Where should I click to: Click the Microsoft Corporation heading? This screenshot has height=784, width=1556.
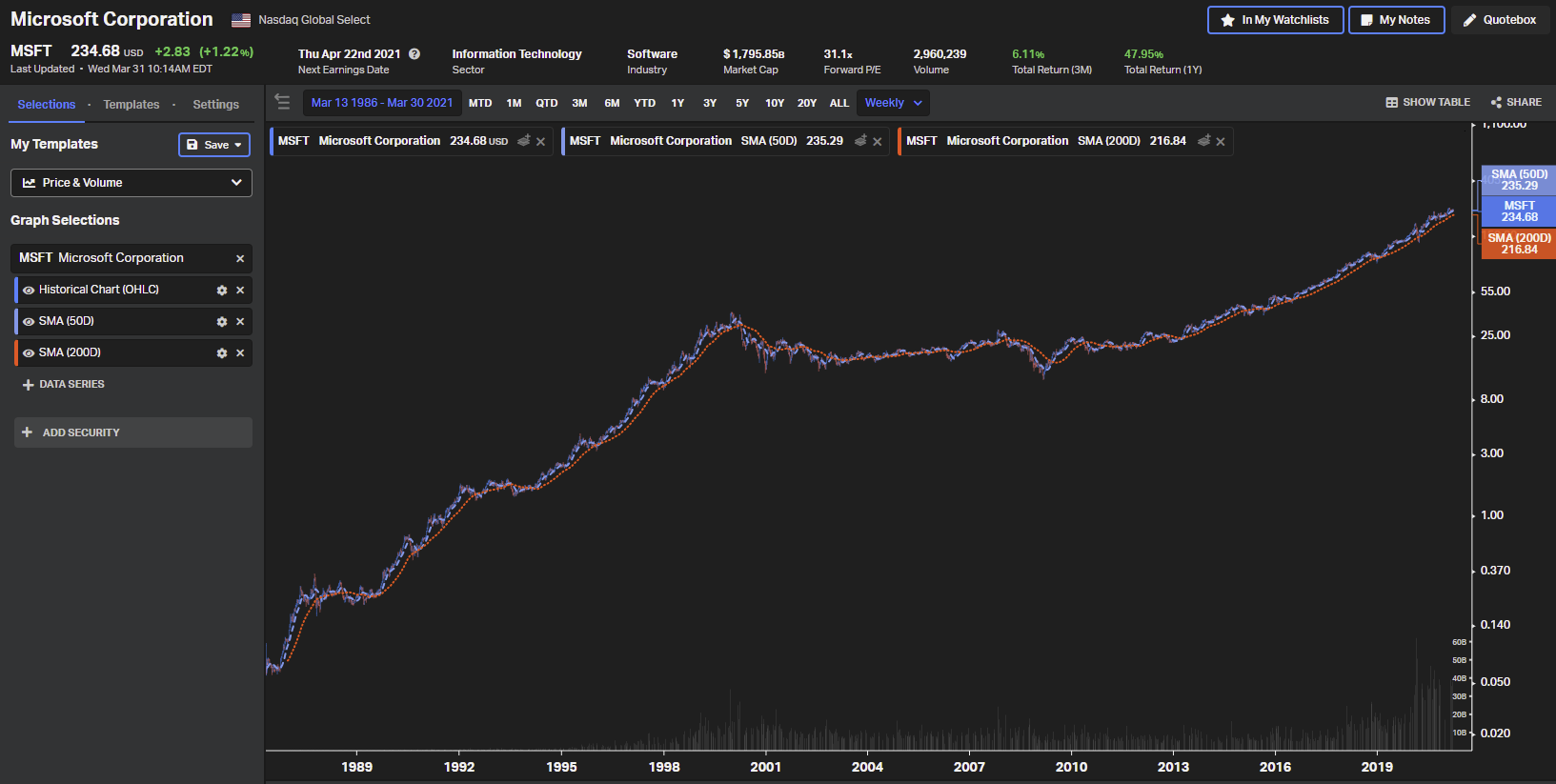(111, 19)
